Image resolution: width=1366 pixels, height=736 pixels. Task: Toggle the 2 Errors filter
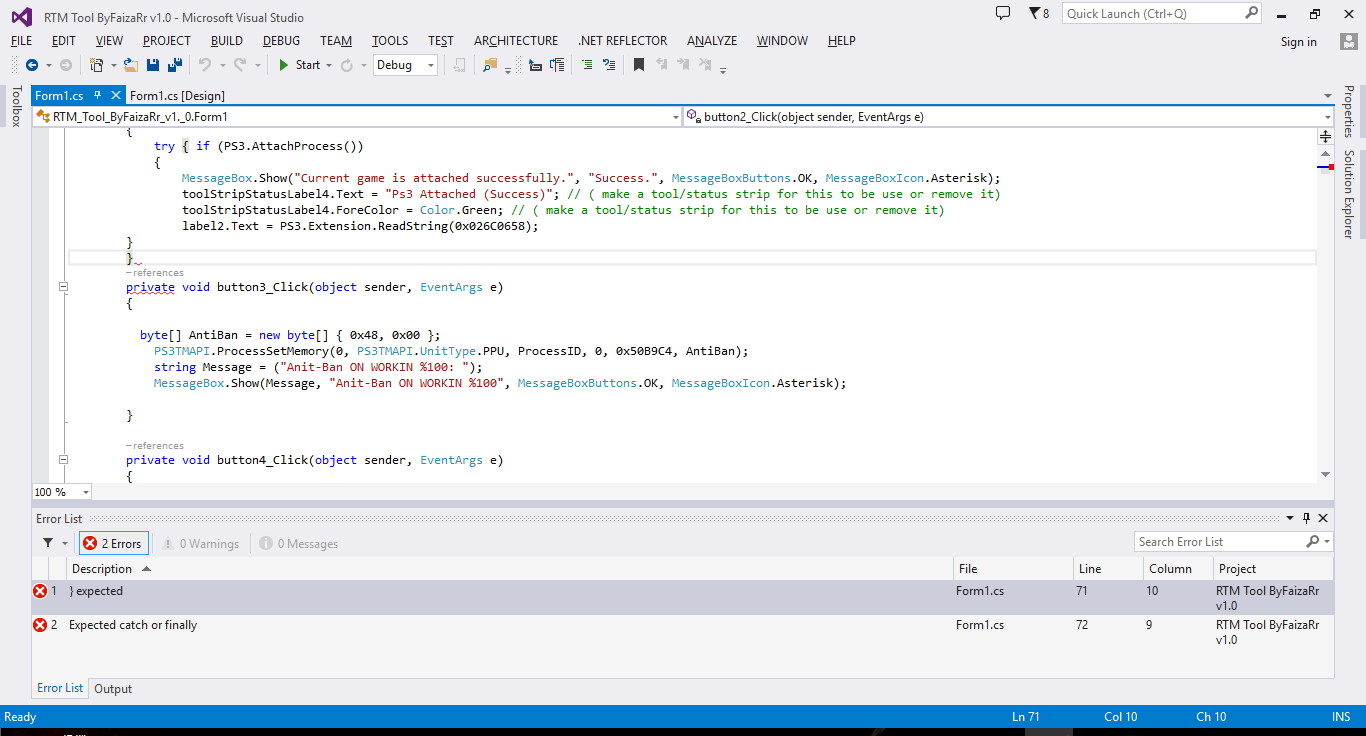pyautogui.click(x=113, y=543)
